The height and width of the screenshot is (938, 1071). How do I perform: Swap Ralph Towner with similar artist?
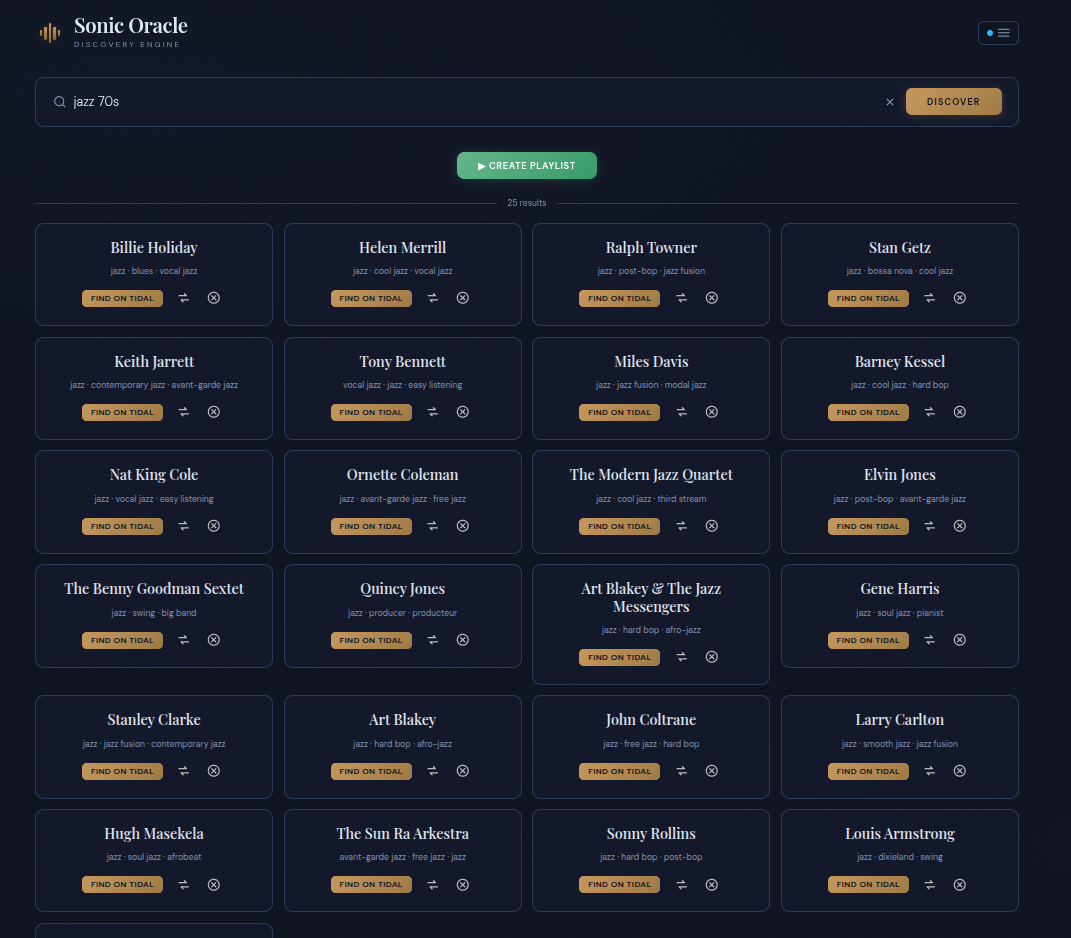(x=681, y=298)
